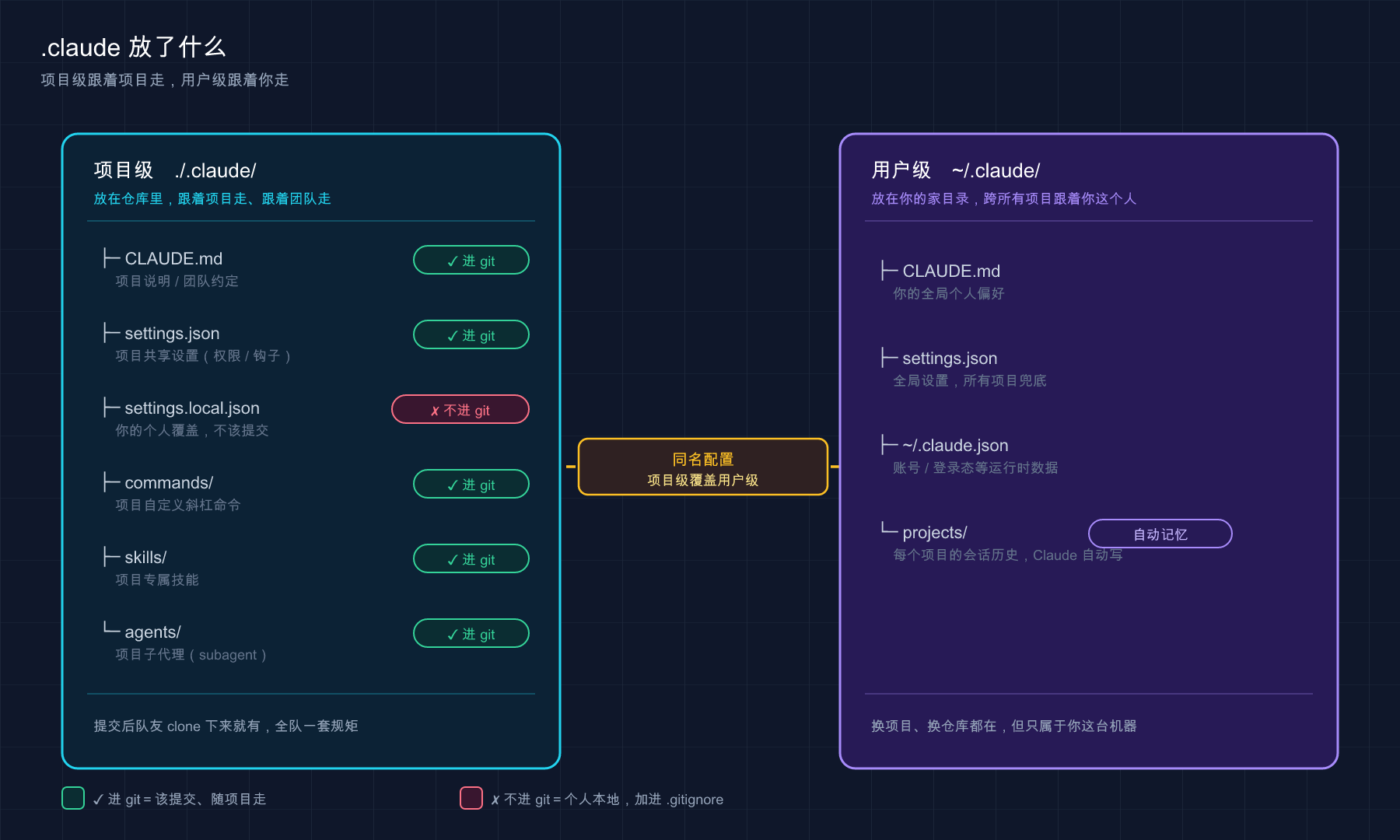Click the description '账号 / 登录态等运行时数据'
This screenshot has width=1400, height=840.
click(x=975, y=468)
